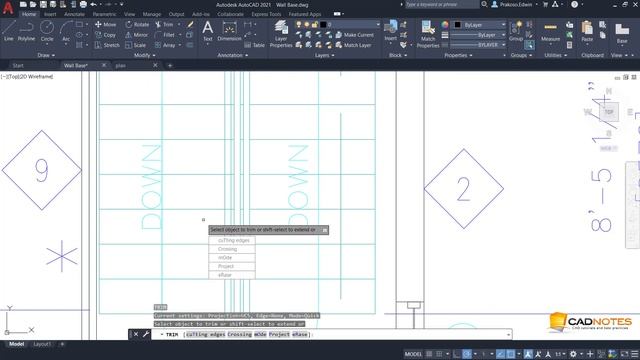Toggle grid display in status bar
Image resolution: width=640 pixels, height=360 pixels.
click(429, 354)
